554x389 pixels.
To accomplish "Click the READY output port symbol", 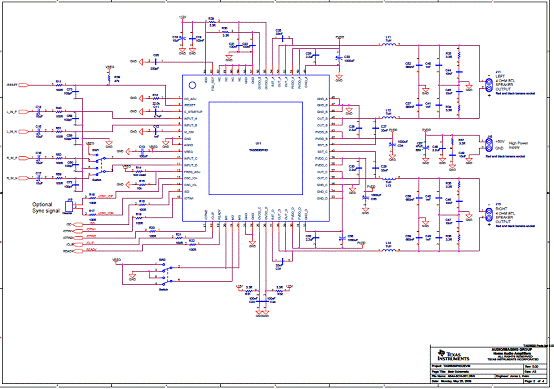I will pos(78,251).
